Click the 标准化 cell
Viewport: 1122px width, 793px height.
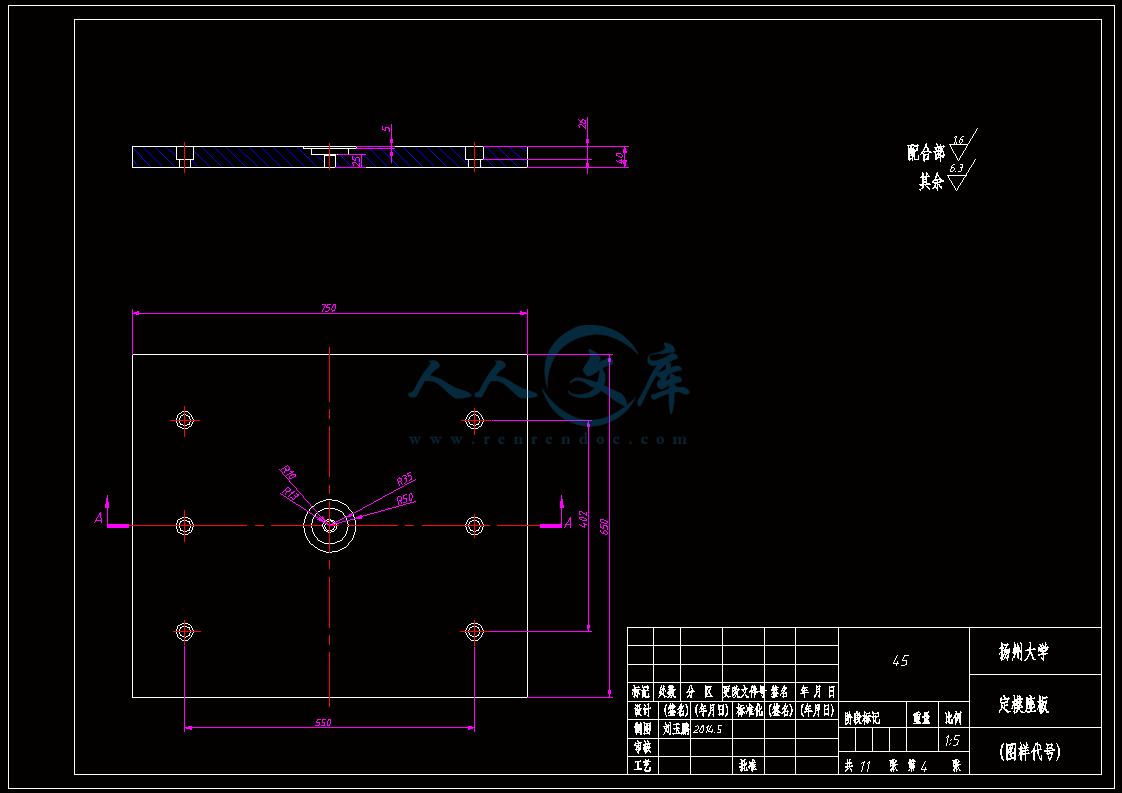750,710
